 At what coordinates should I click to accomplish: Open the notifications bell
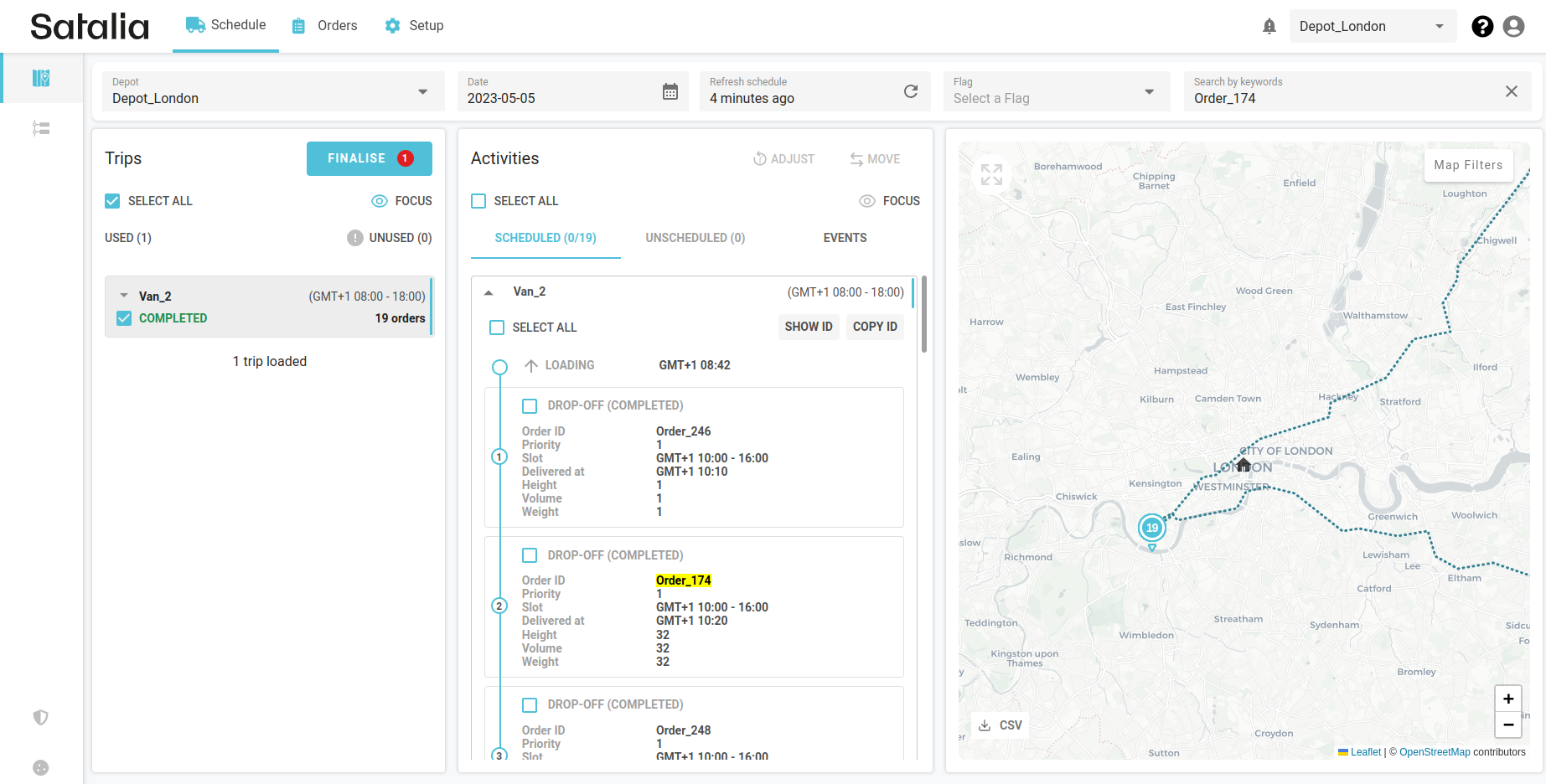pos(1269,27)
